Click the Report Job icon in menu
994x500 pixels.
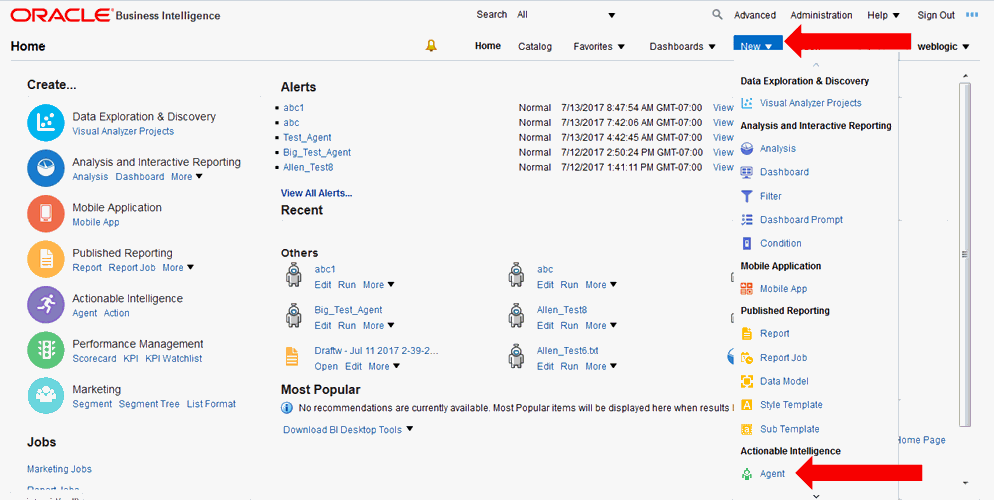click(747, 357)
